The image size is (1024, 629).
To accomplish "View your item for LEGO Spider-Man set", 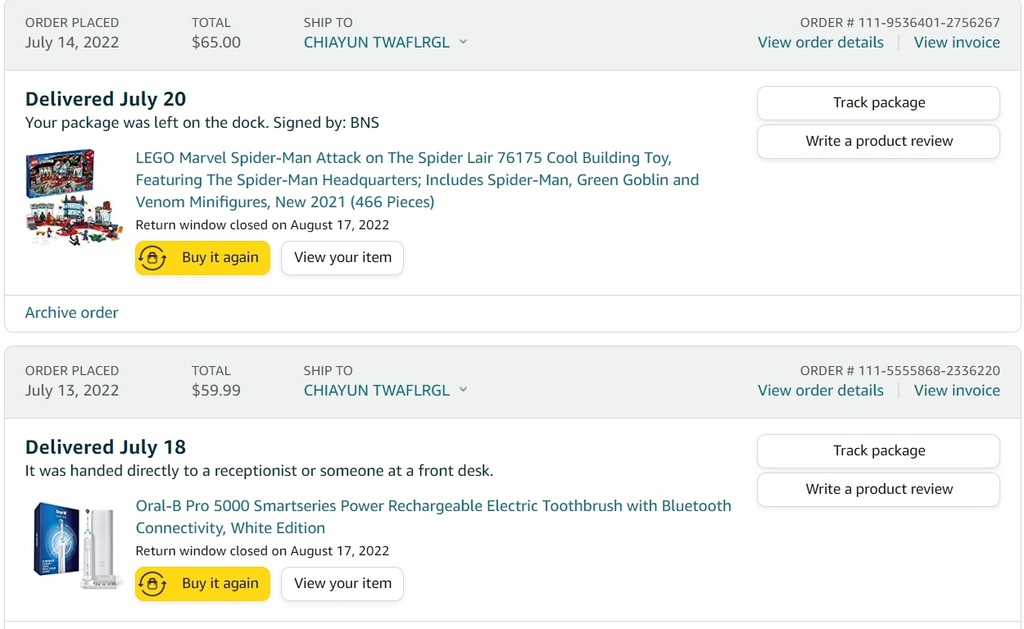I will pos(342,257).
